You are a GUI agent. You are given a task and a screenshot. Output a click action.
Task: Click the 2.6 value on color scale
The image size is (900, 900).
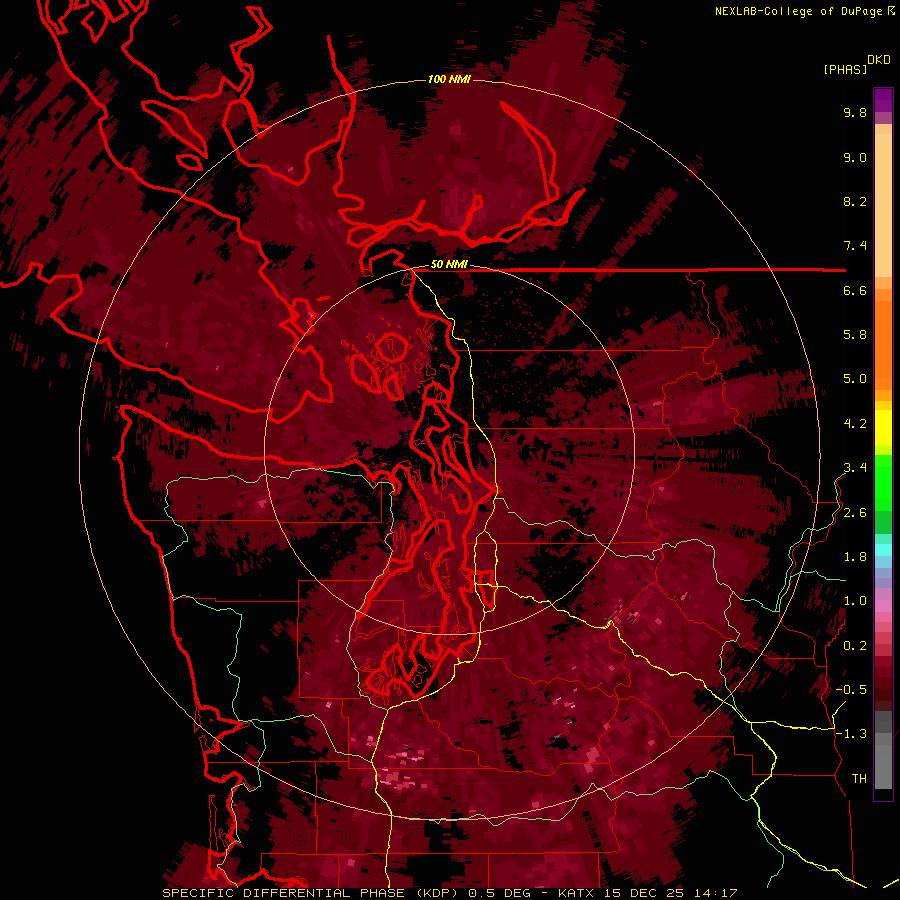point(855,513)
